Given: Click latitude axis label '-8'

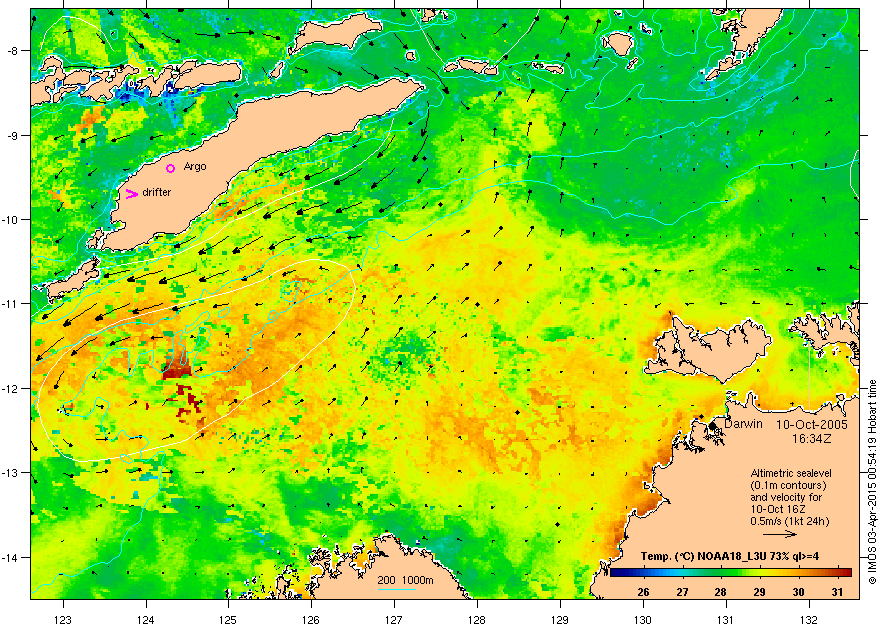Looking at the screenshot, I should tap(13, 50).
